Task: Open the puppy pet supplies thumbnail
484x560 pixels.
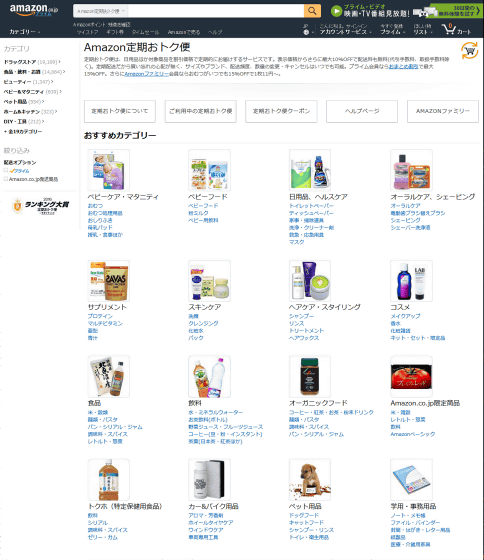Action: coord(310,480)
